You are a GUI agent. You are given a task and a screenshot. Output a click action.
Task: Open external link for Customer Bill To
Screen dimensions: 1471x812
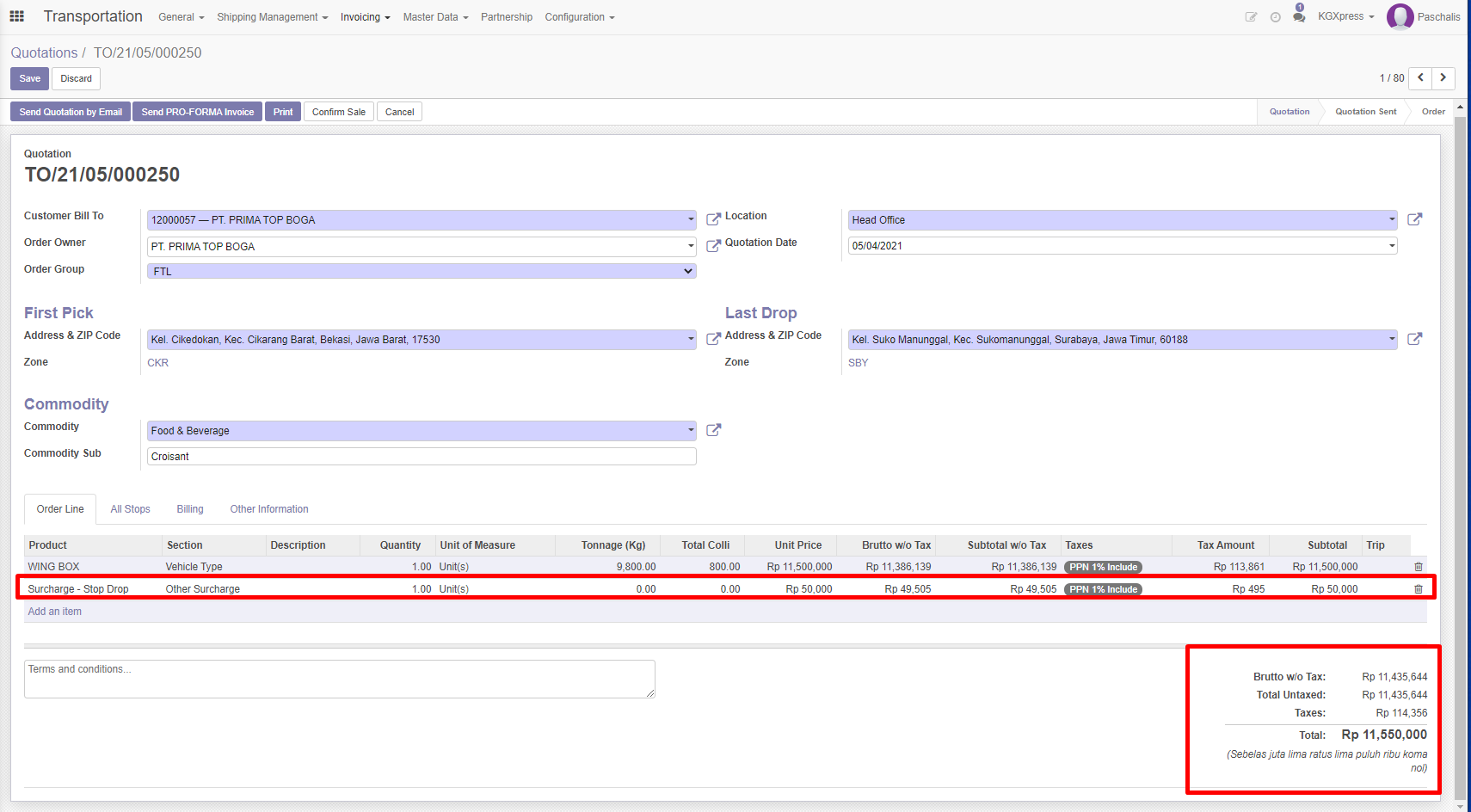tap(713, 219)
